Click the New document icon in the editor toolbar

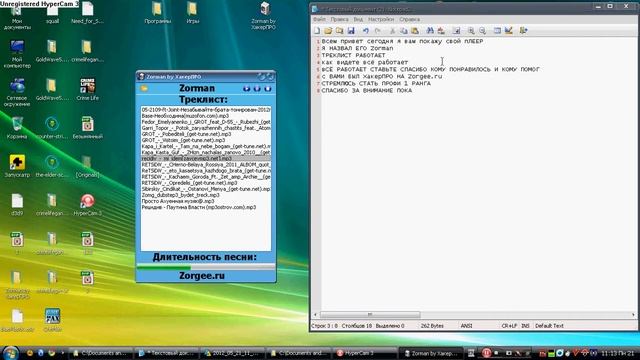click(x=317, y=31)
